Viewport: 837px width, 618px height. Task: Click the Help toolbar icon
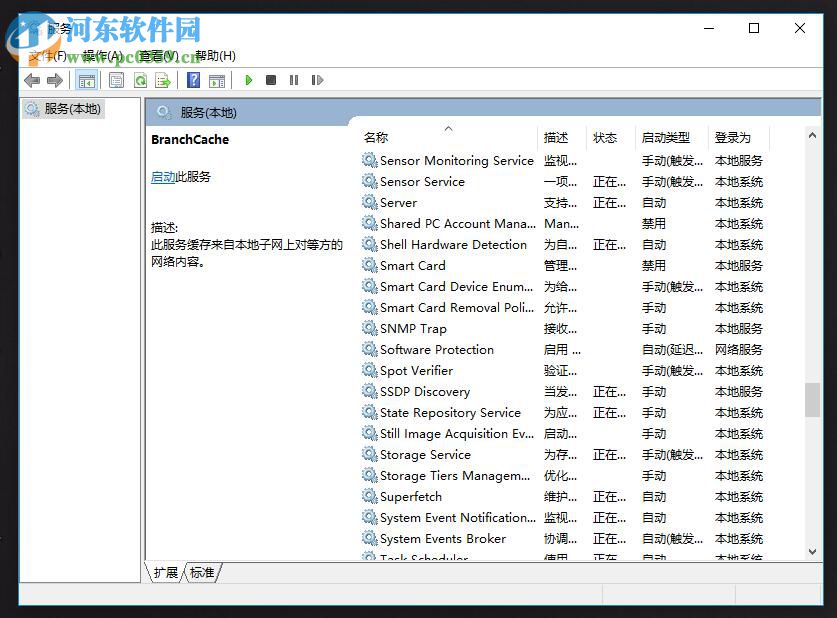(192, 80)
